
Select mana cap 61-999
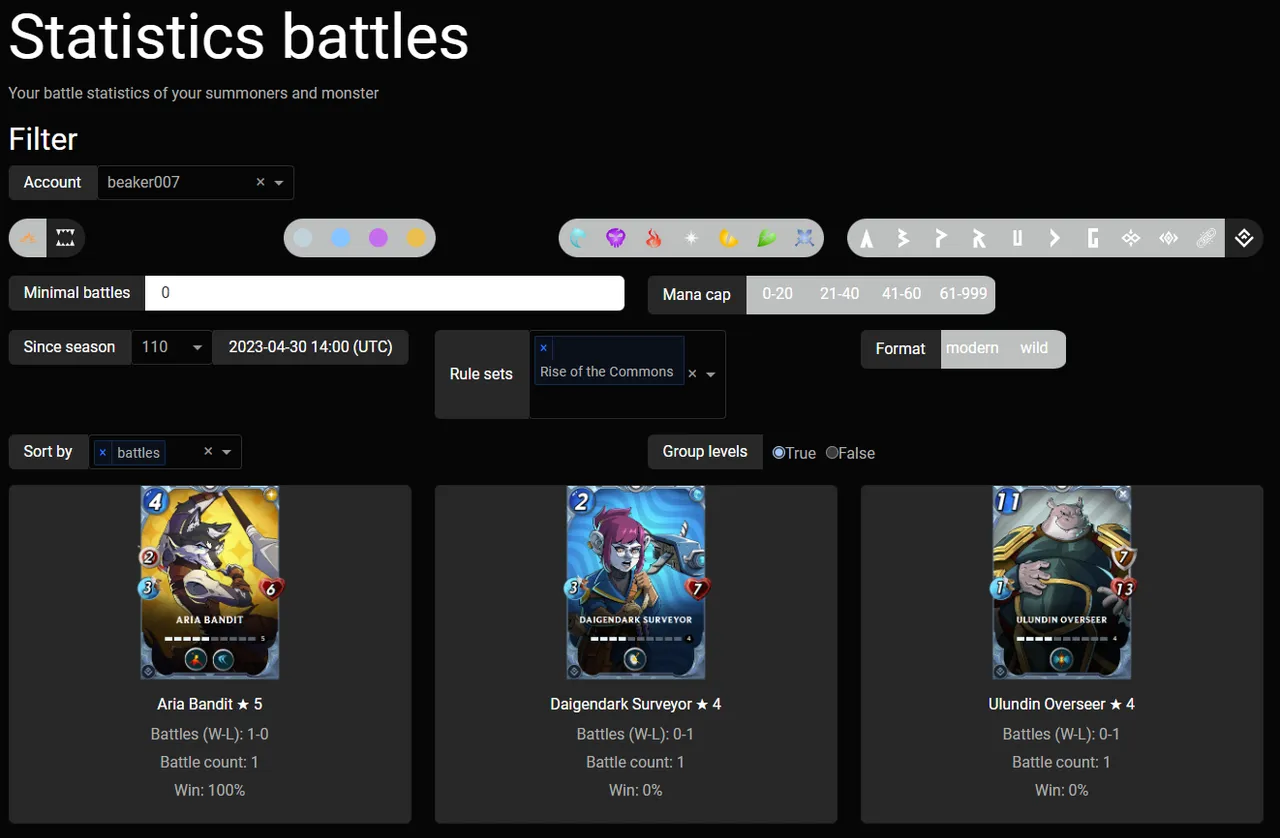pos(963,293)
